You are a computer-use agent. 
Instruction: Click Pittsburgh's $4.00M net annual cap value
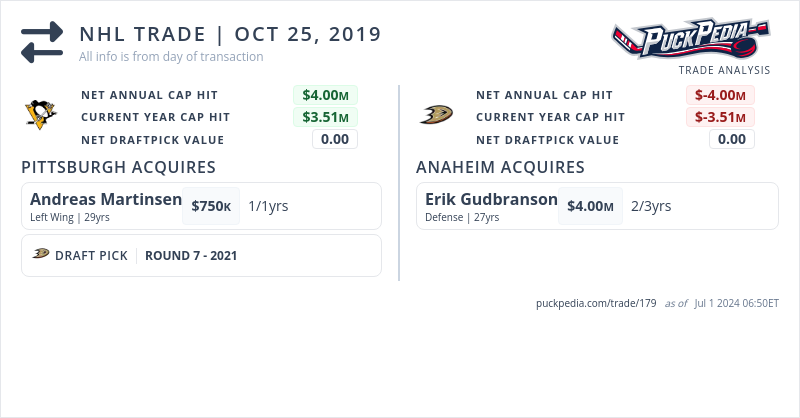tap(325, 95)
